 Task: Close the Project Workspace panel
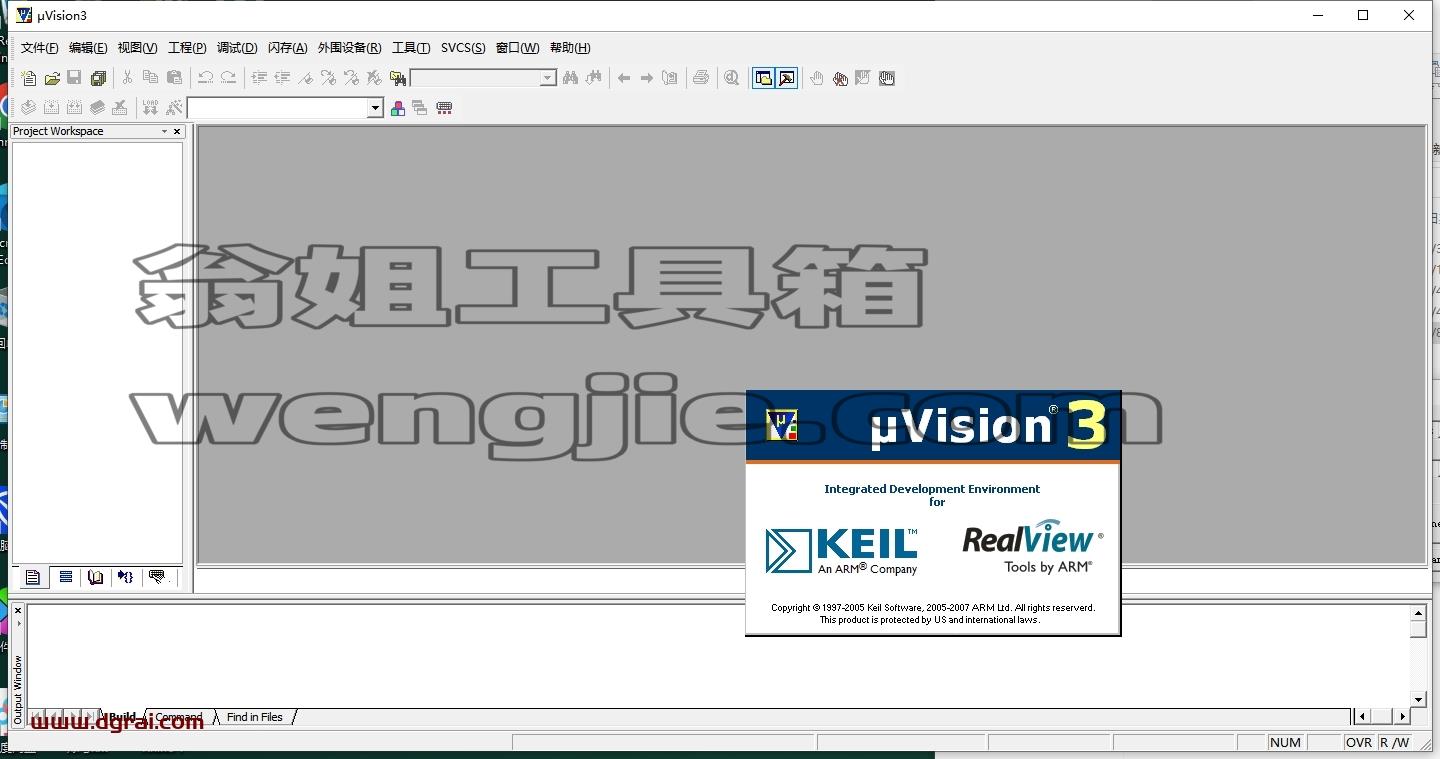pos(177,131)
